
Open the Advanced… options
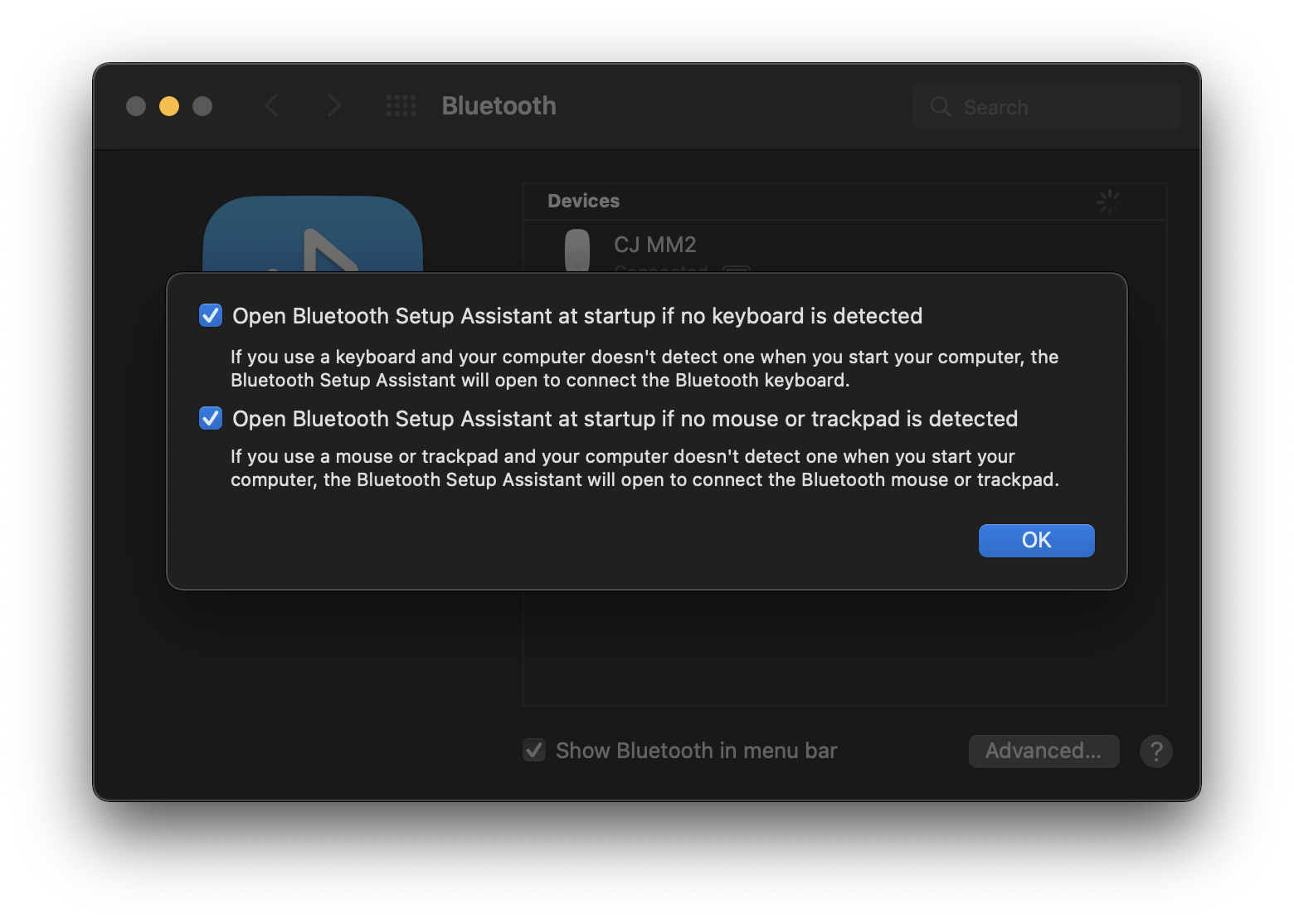pos(1043,751)
